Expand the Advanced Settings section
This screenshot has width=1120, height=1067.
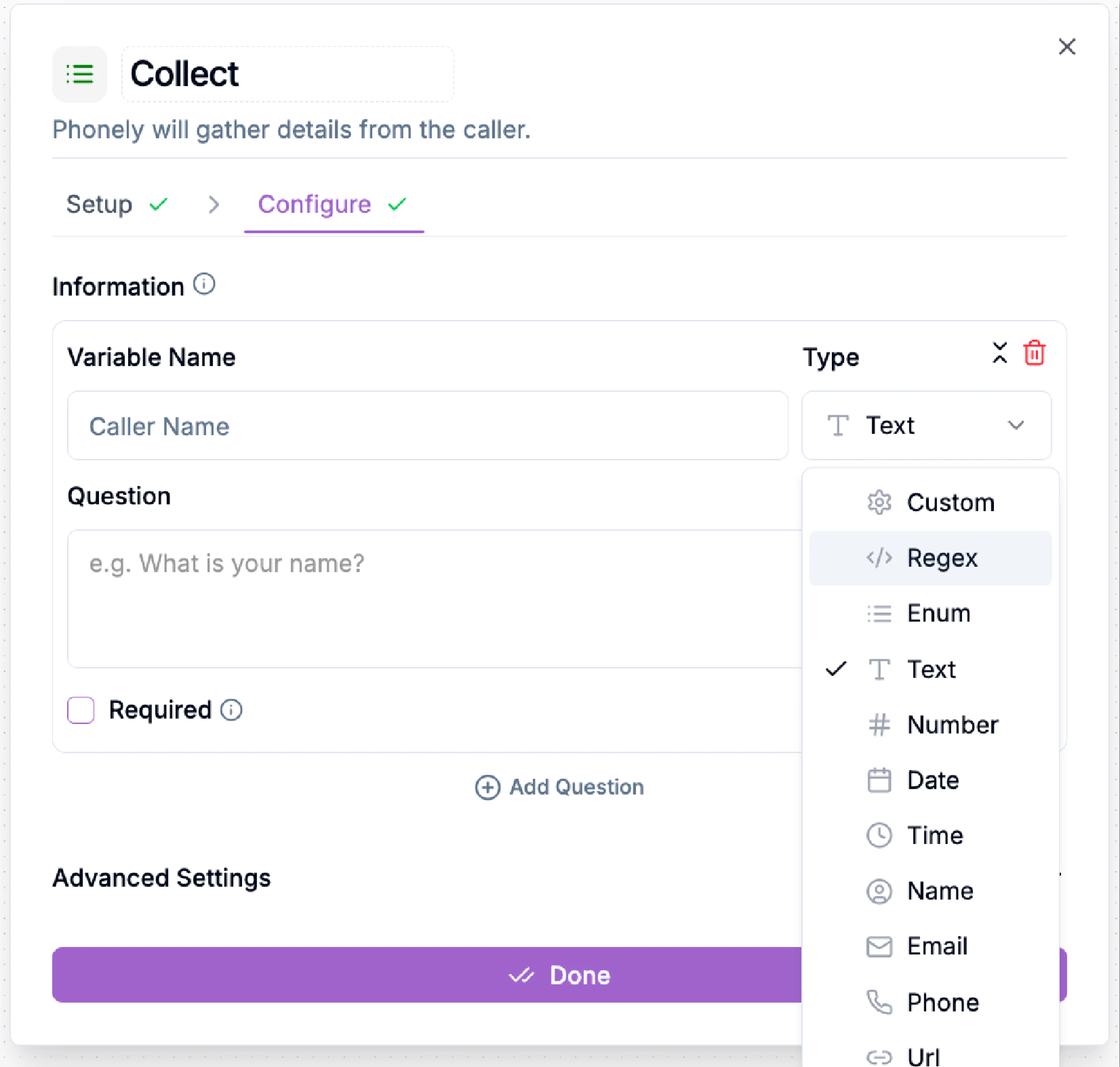tap(162, 878)
